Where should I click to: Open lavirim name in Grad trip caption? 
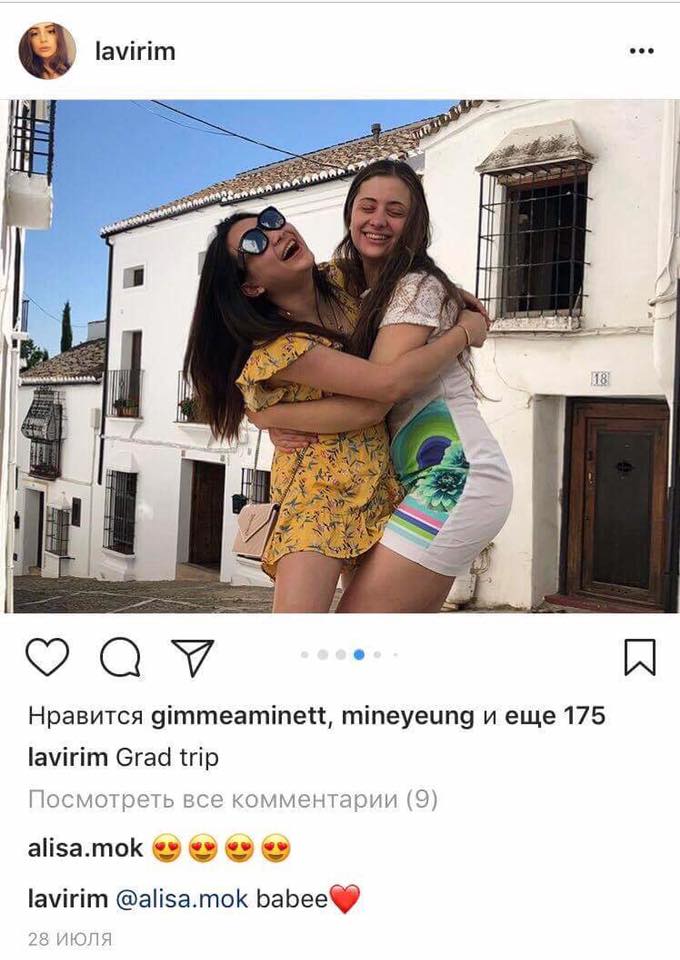coord(68,757)
